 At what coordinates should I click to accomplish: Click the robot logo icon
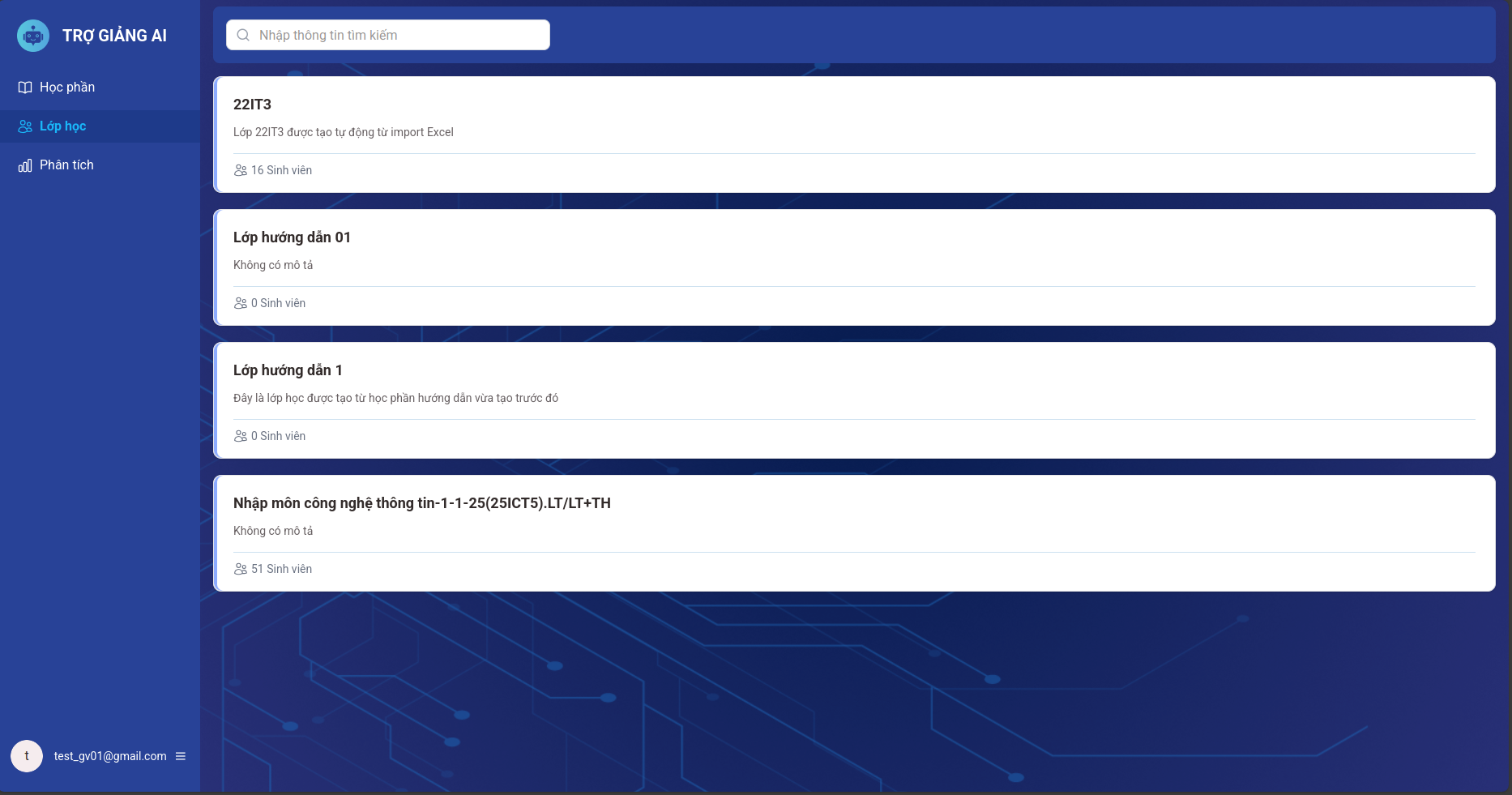[x=33, y=36]
